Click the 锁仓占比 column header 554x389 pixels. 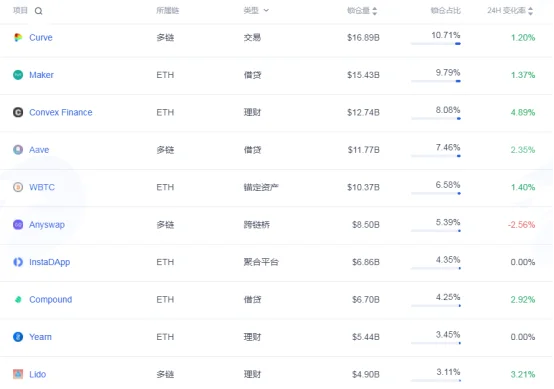pos(446,11)
